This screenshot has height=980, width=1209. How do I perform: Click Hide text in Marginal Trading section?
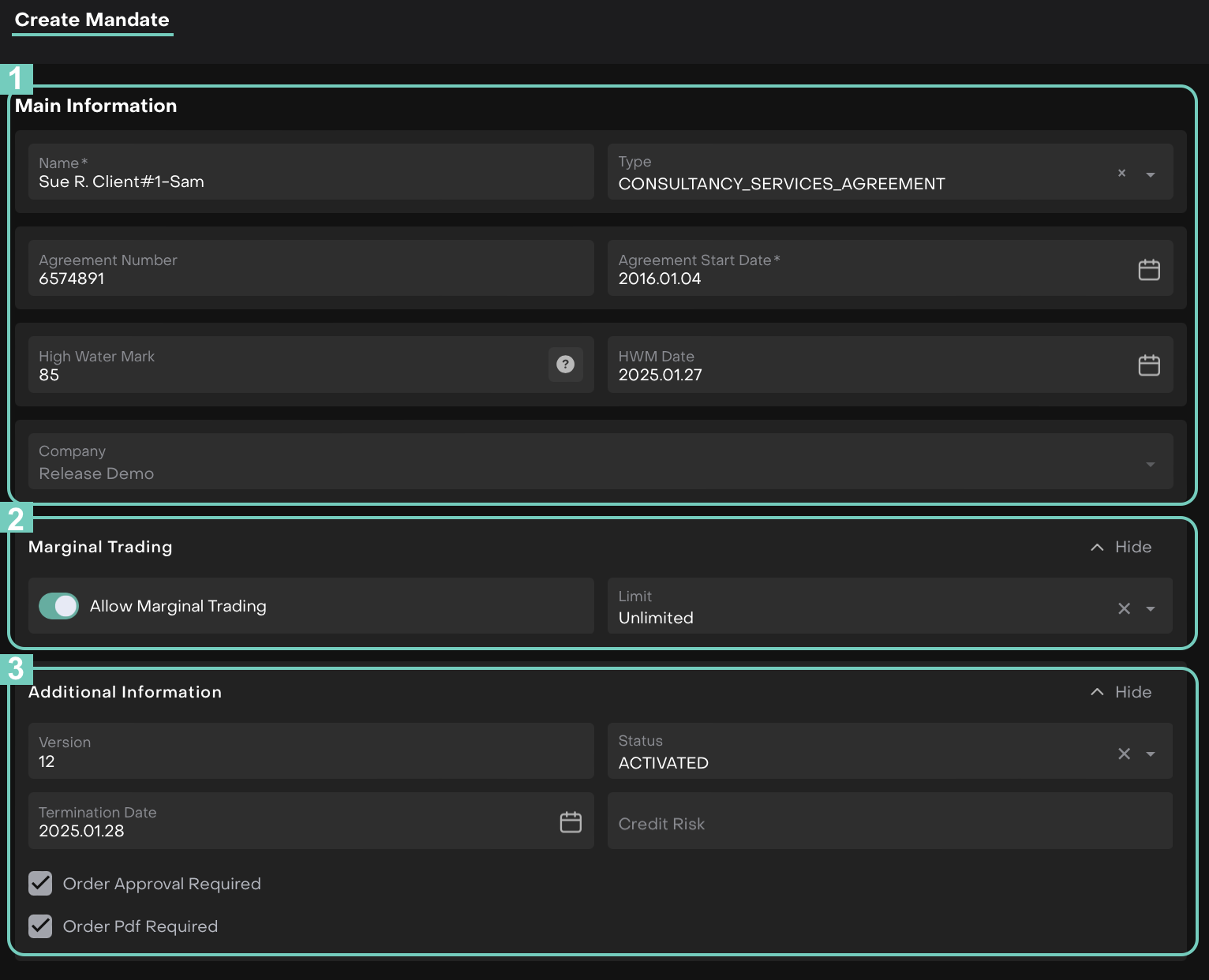[1132, 547]
